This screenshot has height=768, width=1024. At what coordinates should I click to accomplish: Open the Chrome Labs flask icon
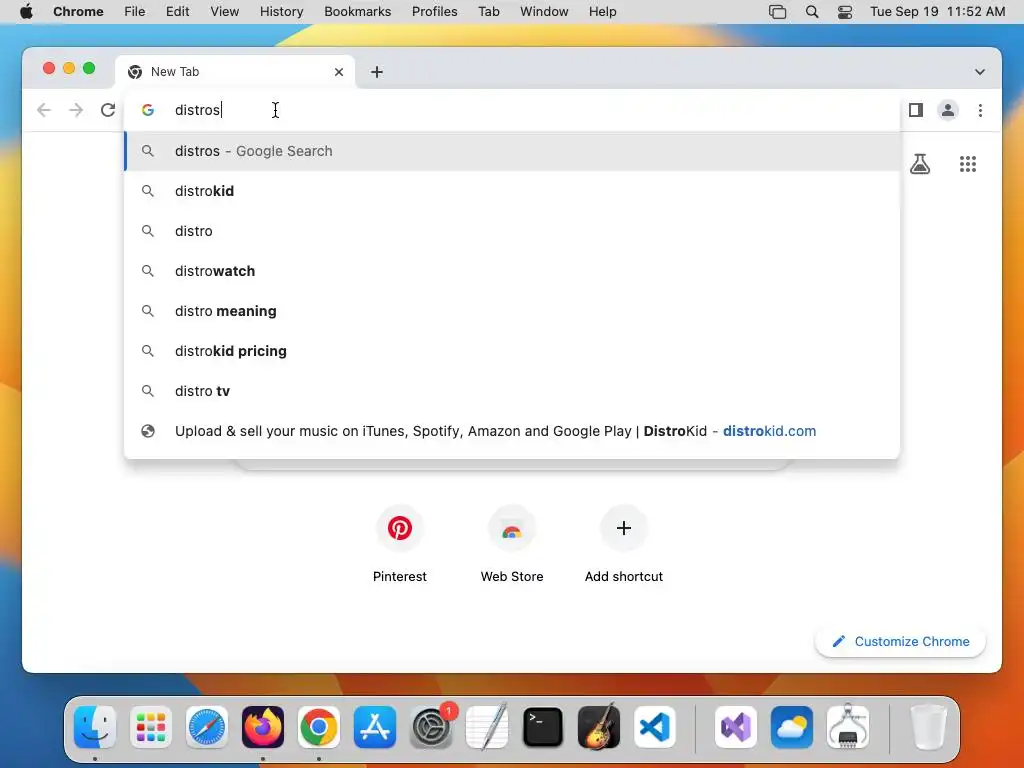click(x=920, y=164)
